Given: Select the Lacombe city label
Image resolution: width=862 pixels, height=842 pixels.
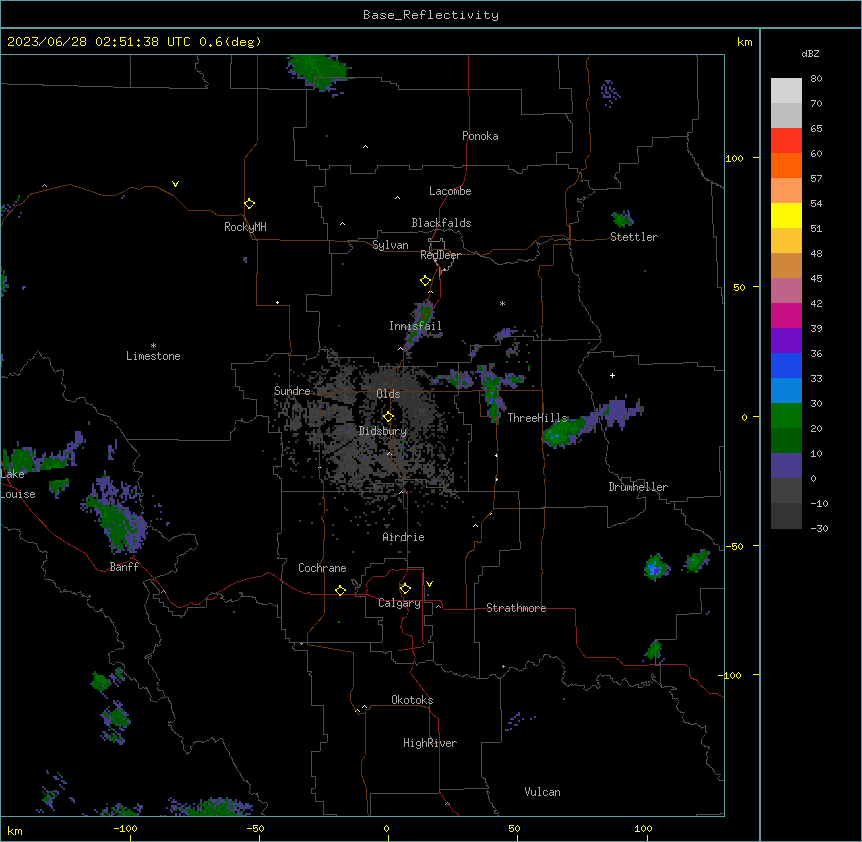Looking at the screenshot, I should [x=450, y=191].
